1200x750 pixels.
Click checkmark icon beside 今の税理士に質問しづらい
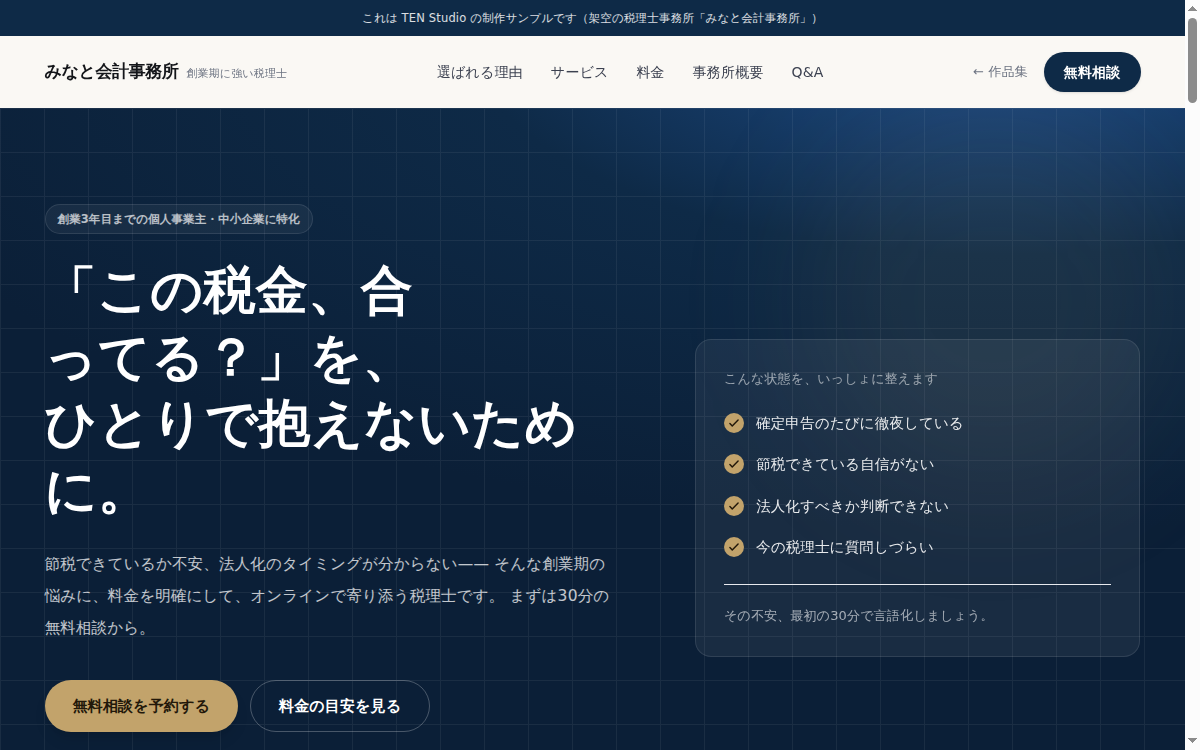pos(734,547)
